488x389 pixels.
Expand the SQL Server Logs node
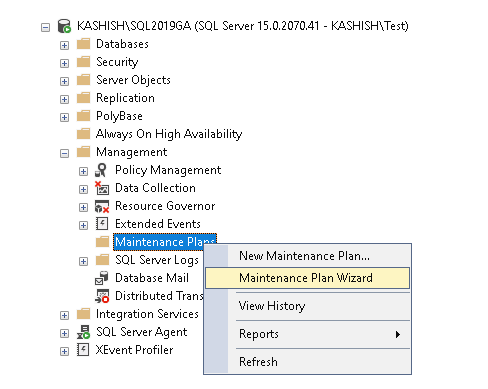pyautogui.click(x=83, y=261)
